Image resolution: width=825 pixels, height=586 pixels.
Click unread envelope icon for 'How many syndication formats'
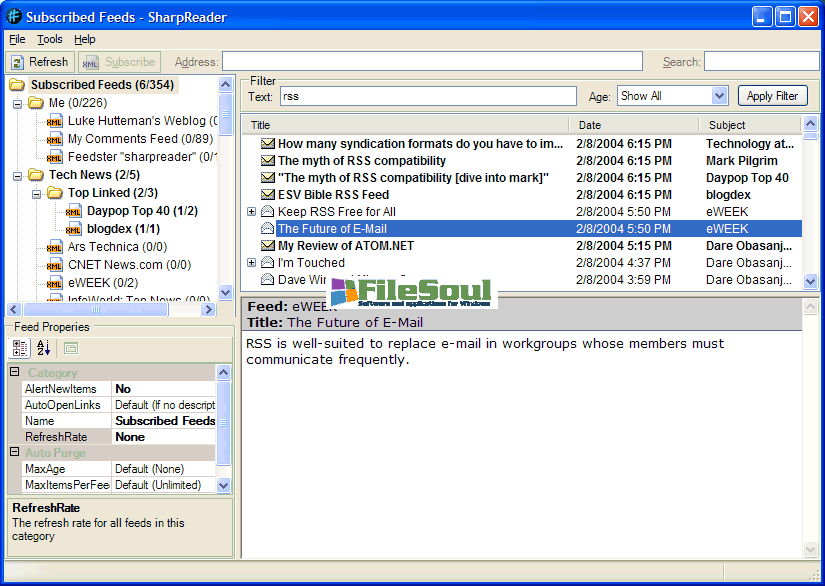268,144
